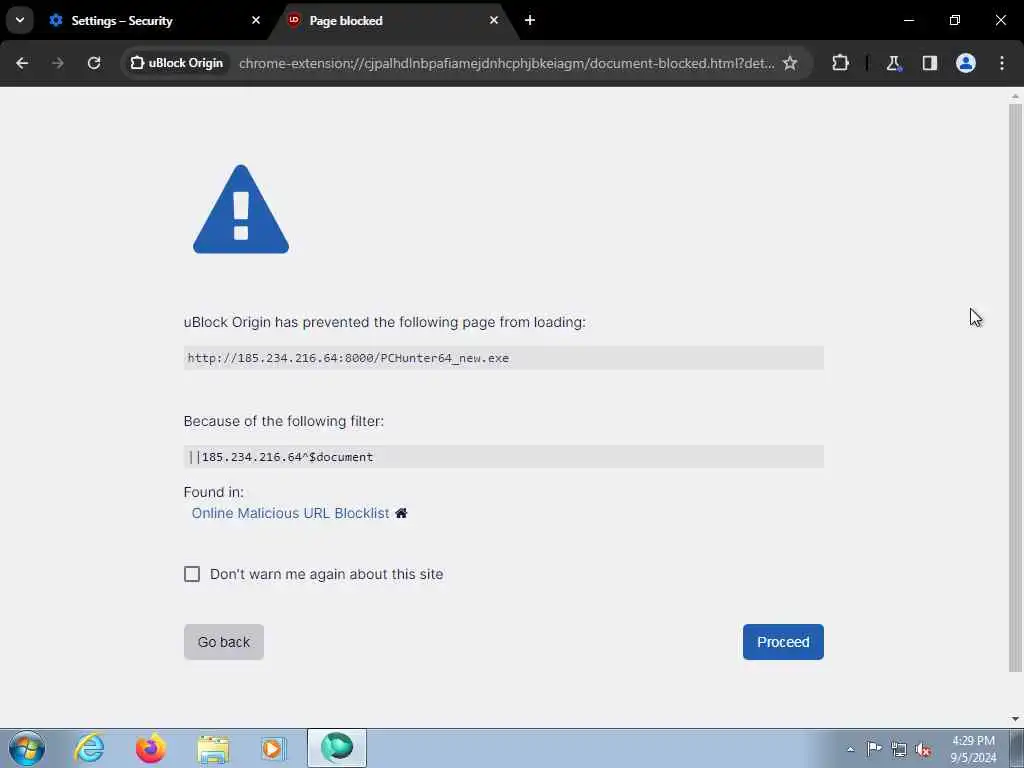Launch Firefox from taskbar
Viewport: 1024px width, 768px height.
coord(151,748)
